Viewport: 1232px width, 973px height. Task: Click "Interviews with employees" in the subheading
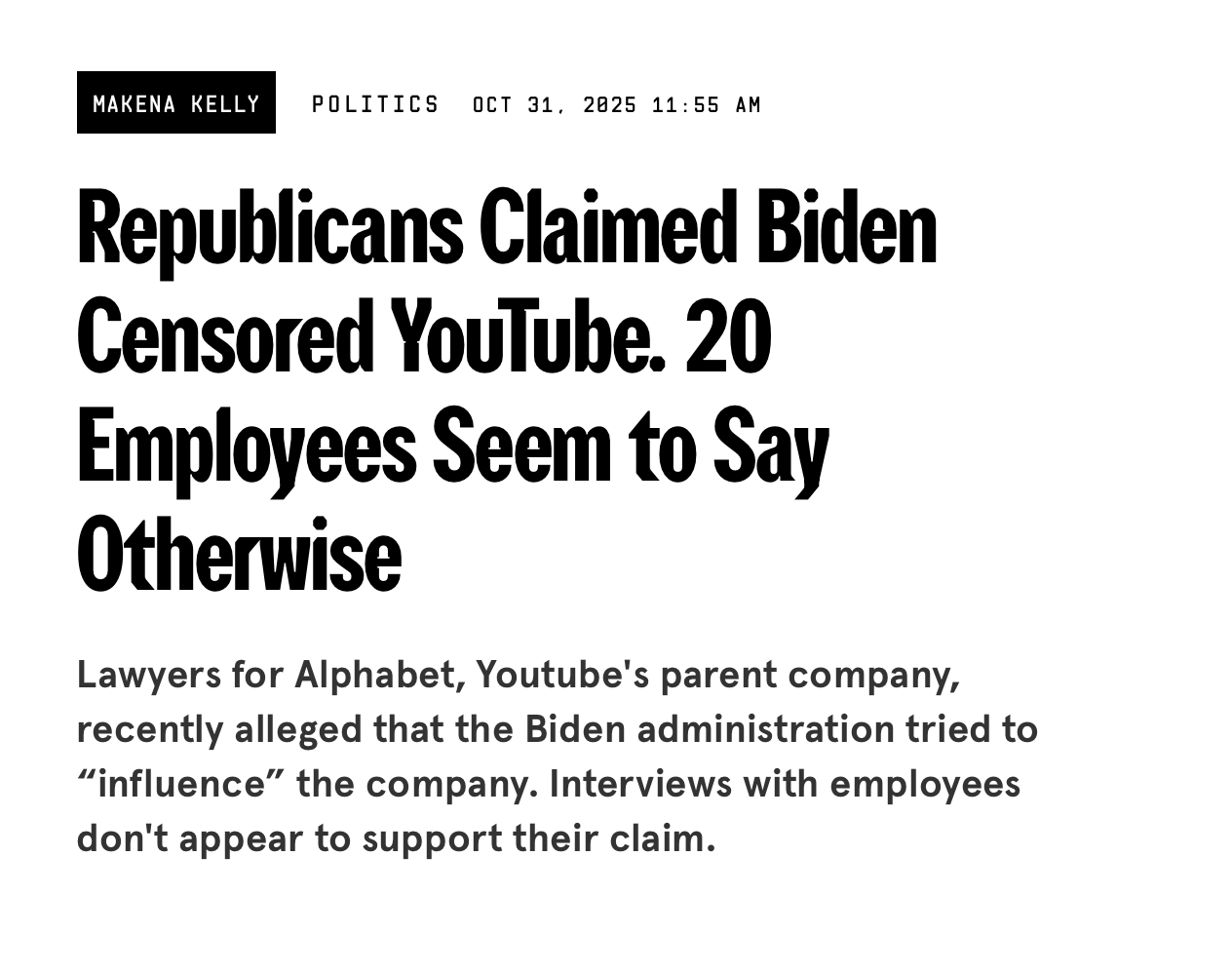785,784
